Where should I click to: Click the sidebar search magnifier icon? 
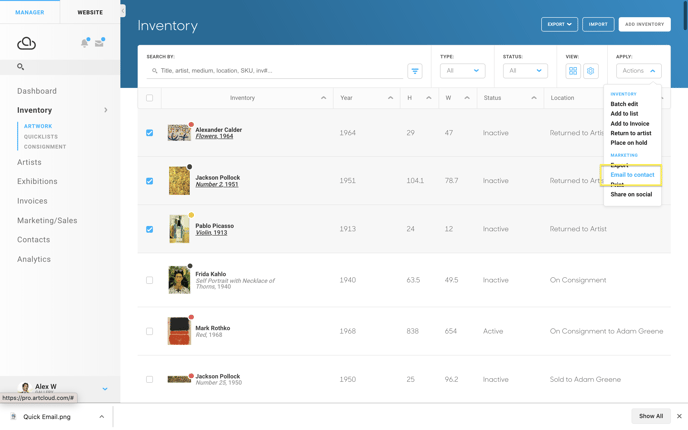click(20, 67)
